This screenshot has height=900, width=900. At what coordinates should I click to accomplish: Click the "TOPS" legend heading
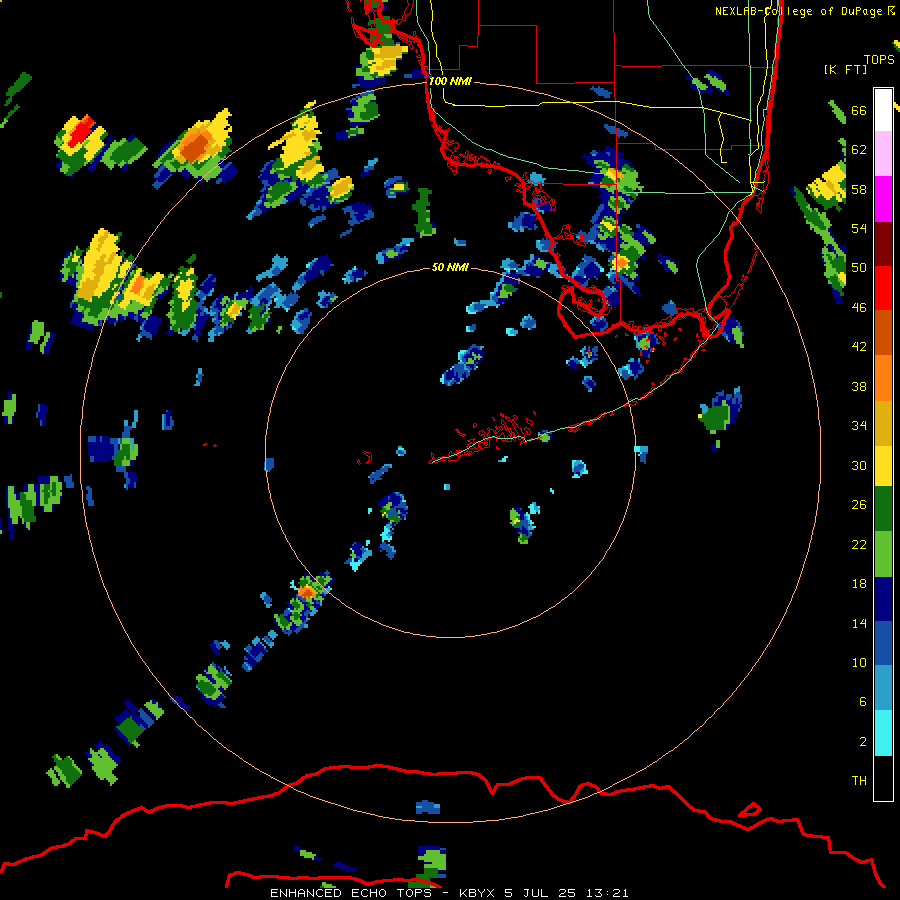click(x=879, y=60)
